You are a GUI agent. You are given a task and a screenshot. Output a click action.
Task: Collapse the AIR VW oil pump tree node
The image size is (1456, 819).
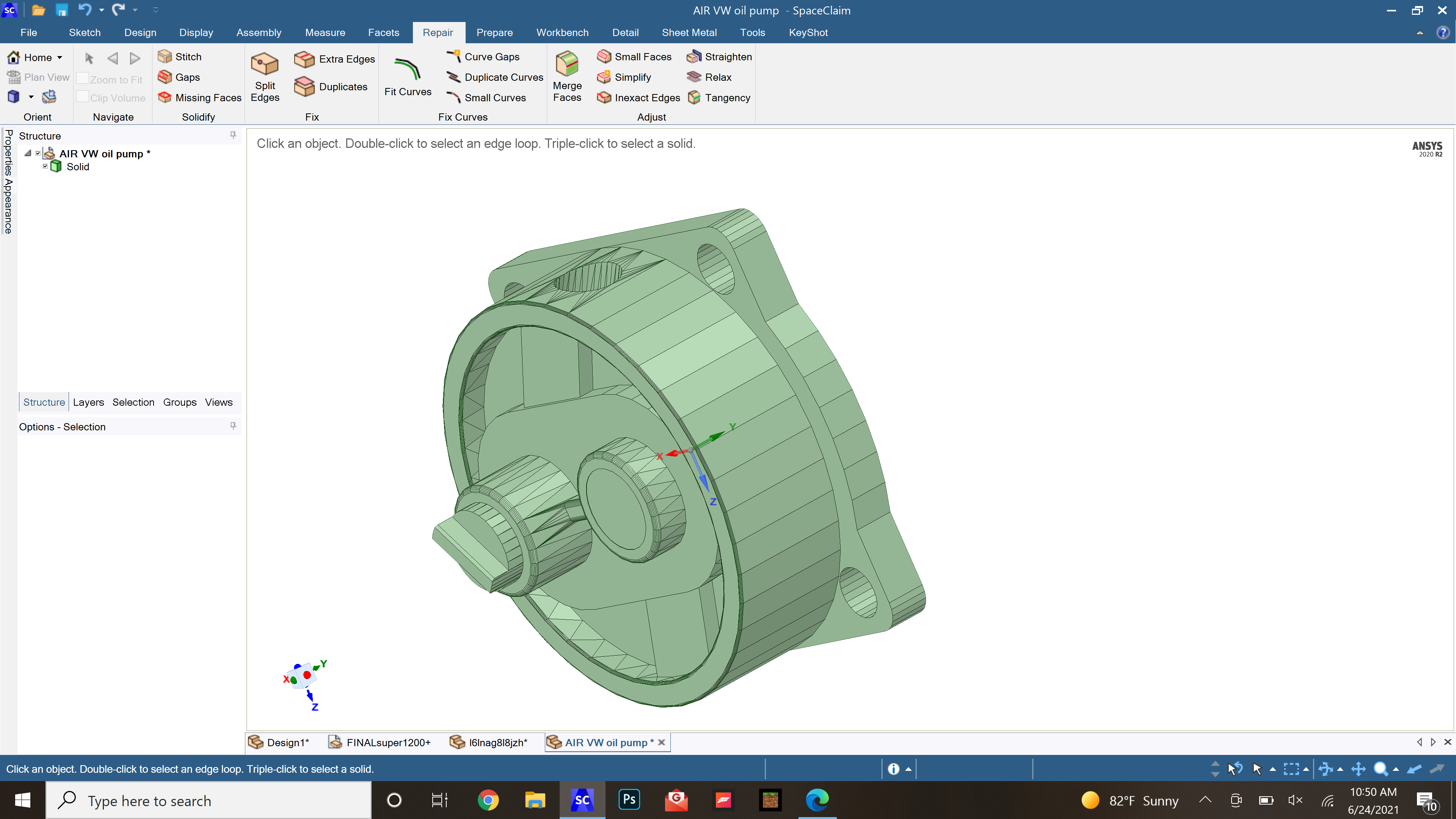coord(27,153)
